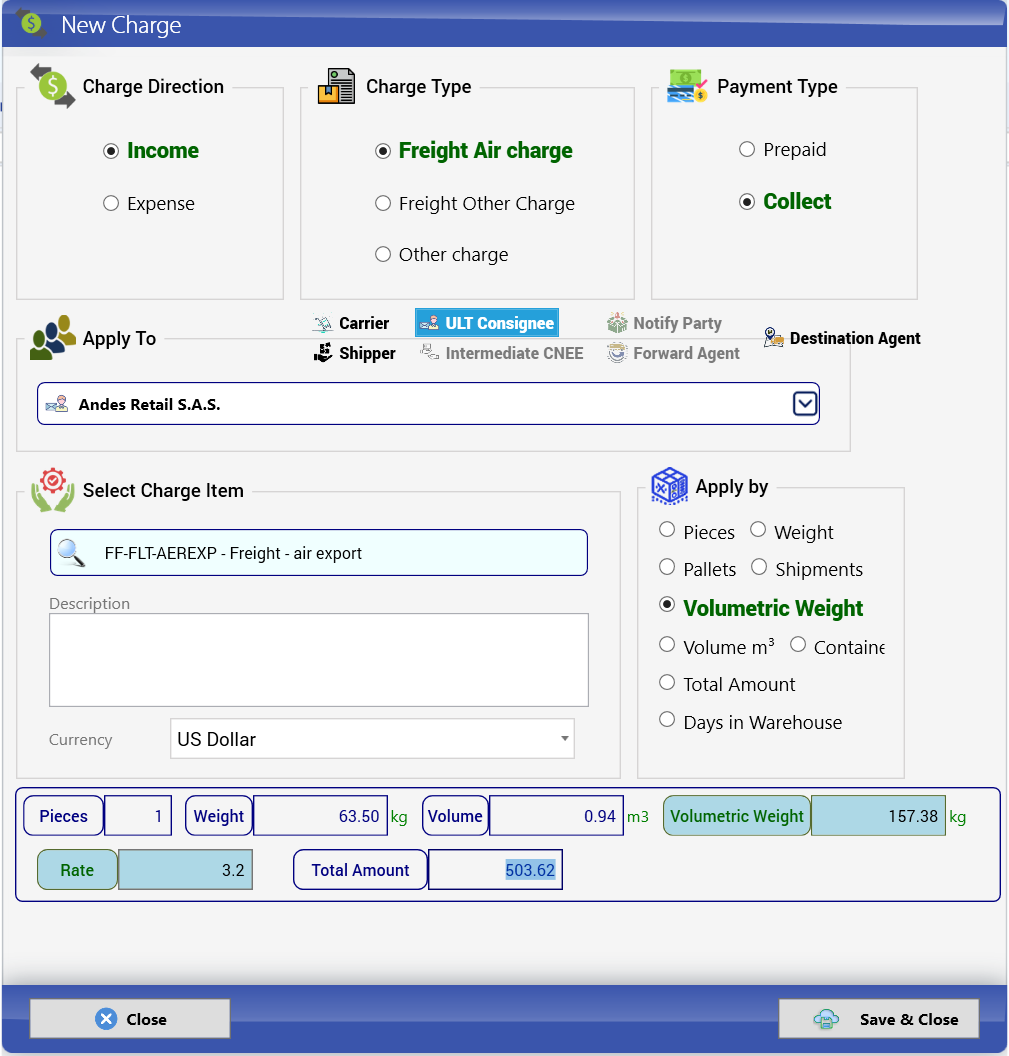
Task: Click the Carrier airplane icon
Action: (323, 324)
